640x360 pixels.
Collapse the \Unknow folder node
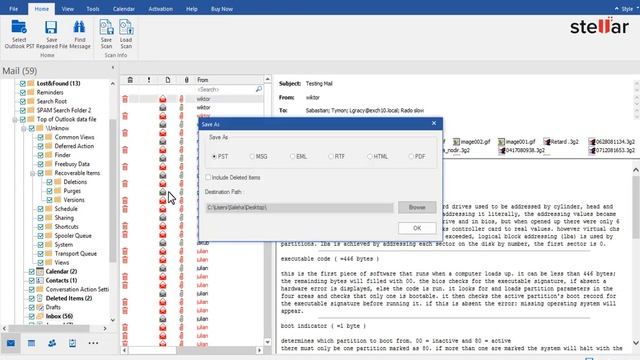(24, 129)
